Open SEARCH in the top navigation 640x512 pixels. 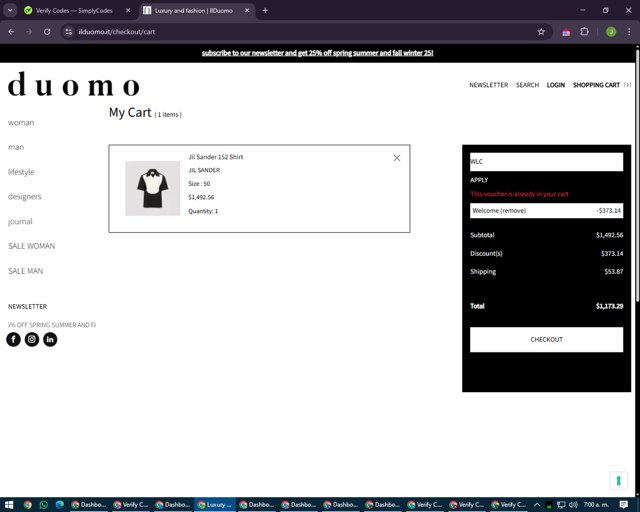tap(527, 85)
